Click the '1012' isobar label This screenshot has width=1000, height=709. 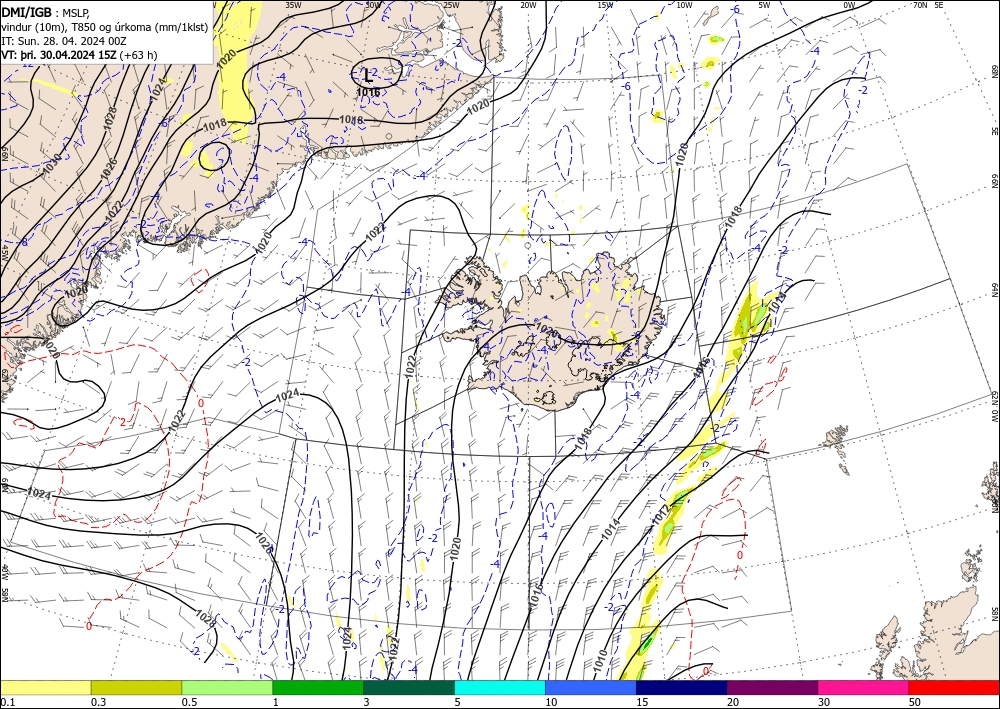coord(661,514)
